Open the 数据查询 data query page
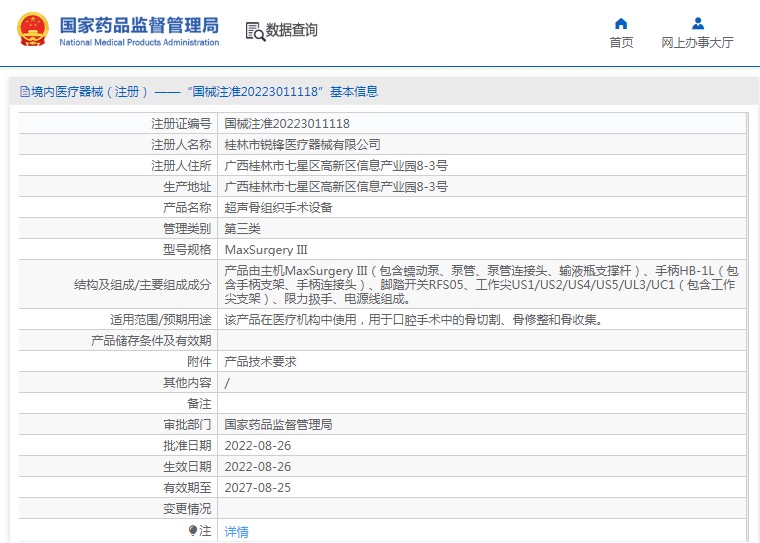760x543 pixels. [x=291, y=30]
